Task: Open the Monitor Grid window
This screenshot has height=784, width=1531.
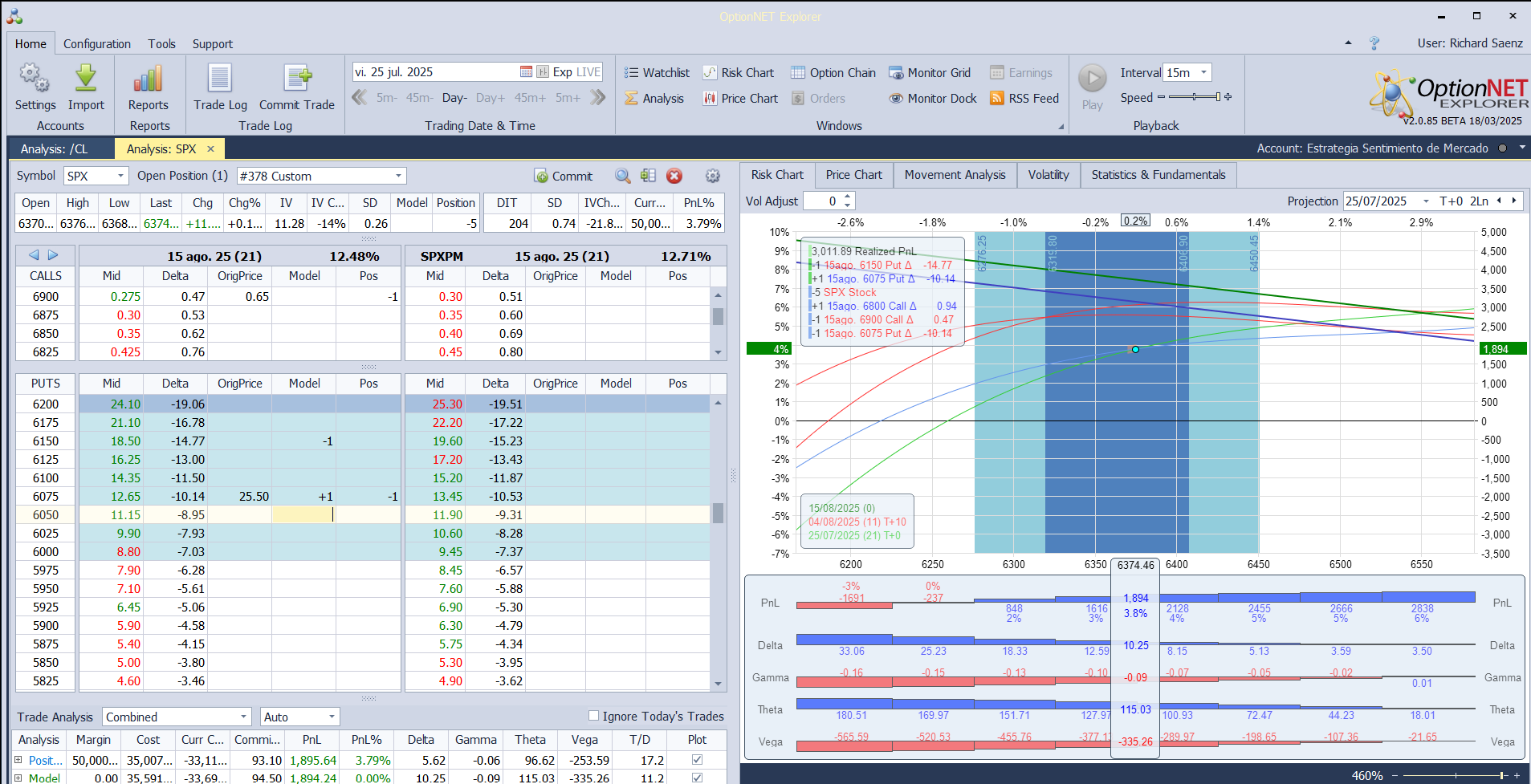Action: (930, 72)
